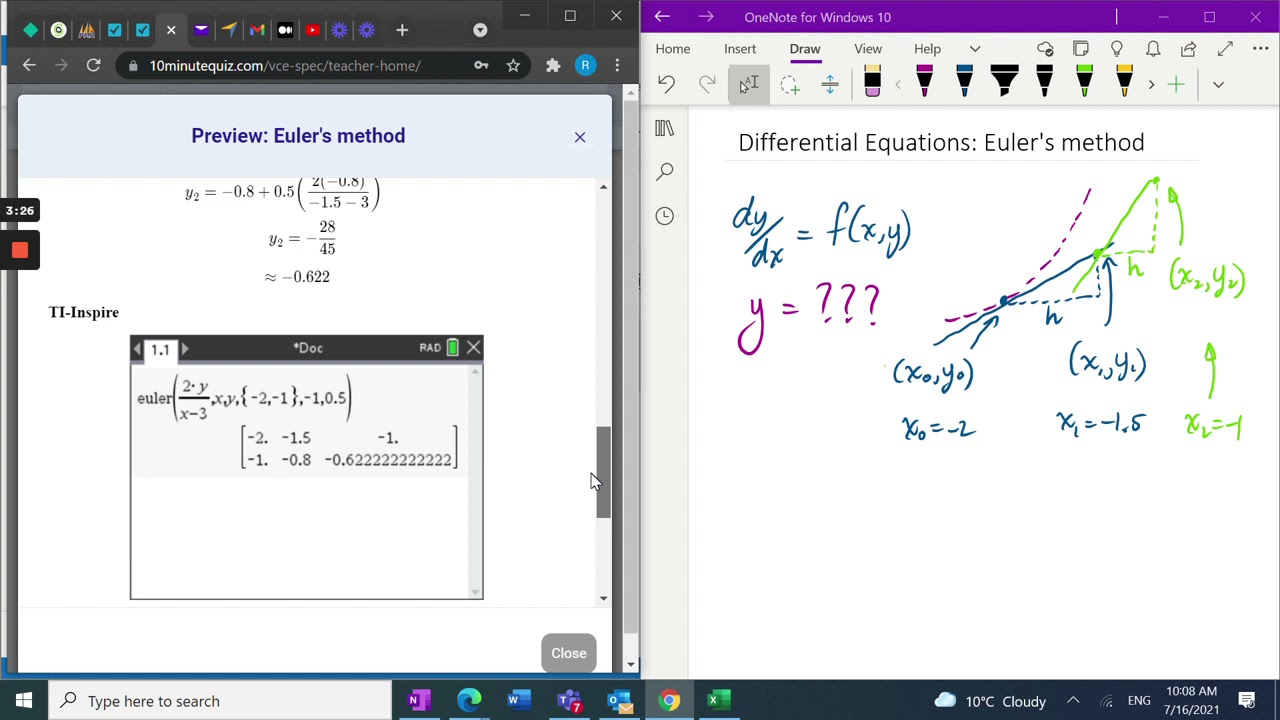Select the green pen in OneNote
The width and height of the screenshot is (1280, 720).
(1084, 83)
